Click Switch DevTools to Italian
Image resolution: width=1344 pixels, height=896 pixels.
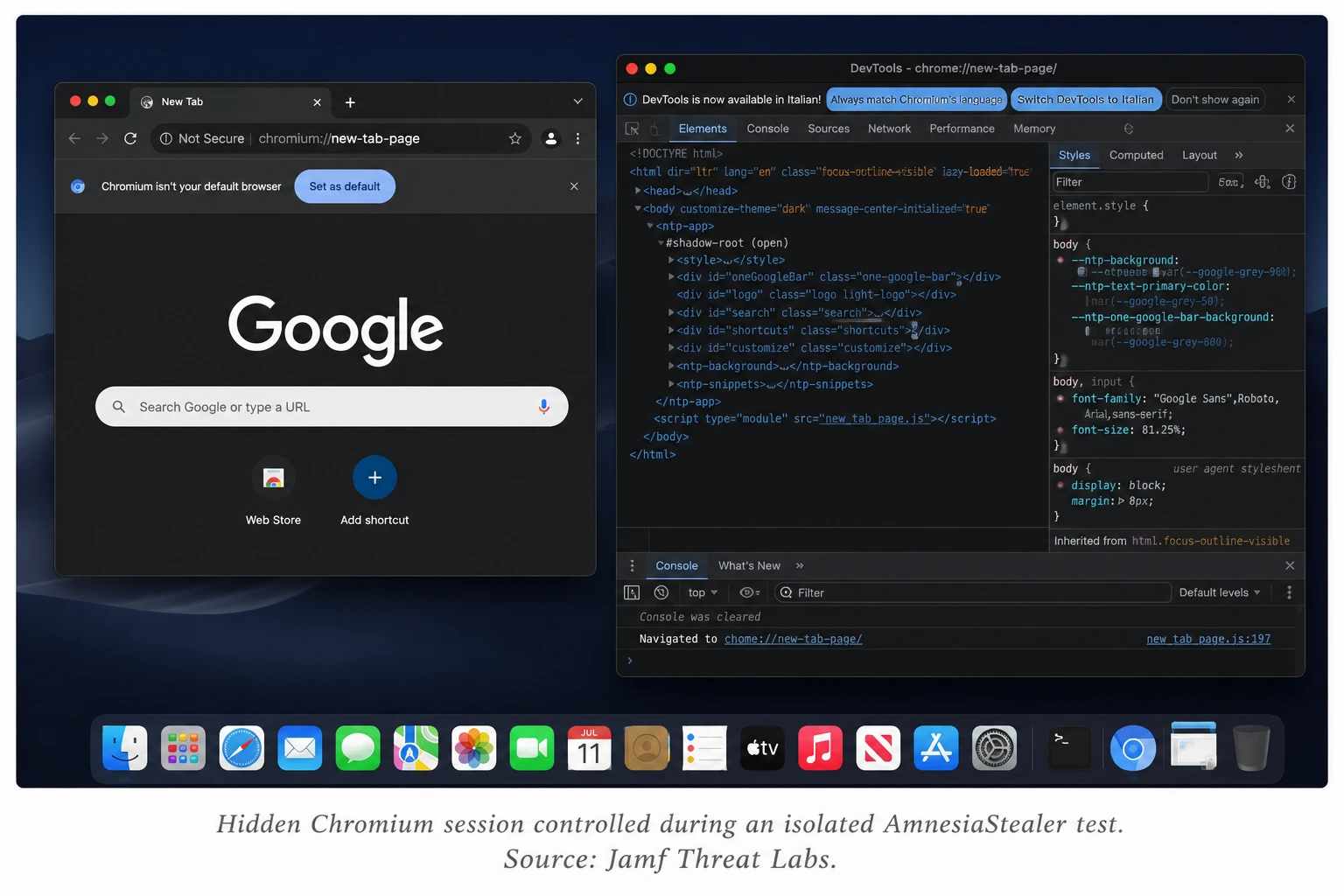click(x=1085, y=100)
